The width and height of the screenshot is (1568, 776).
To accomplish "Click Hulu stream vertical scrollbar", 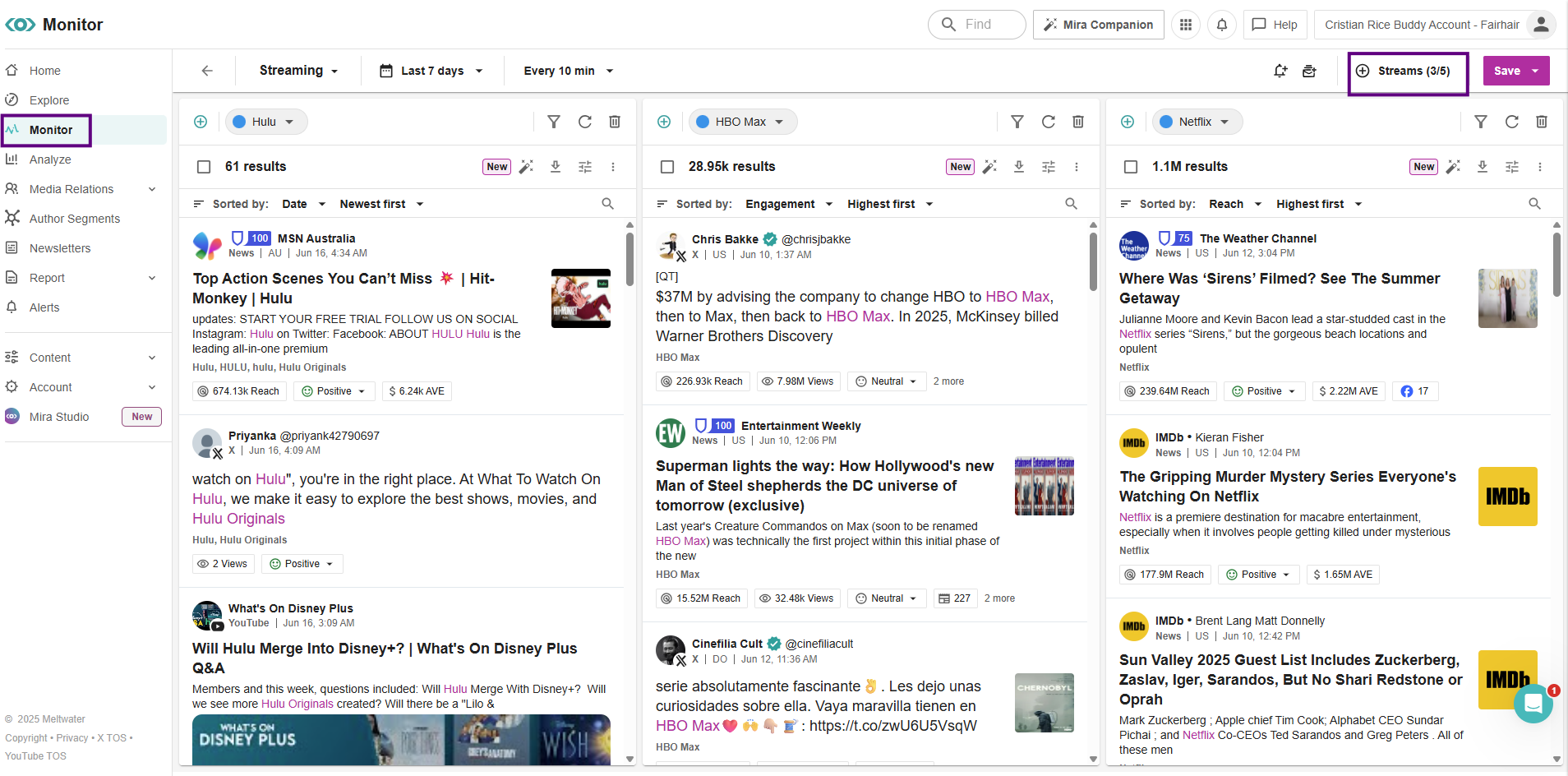I will [630, 259].
